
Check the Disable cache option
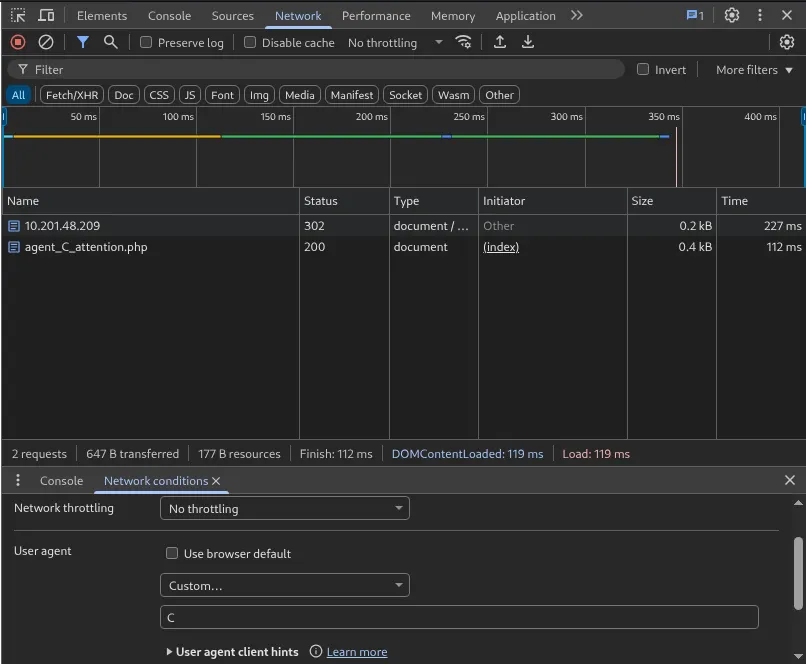(250, 42)
